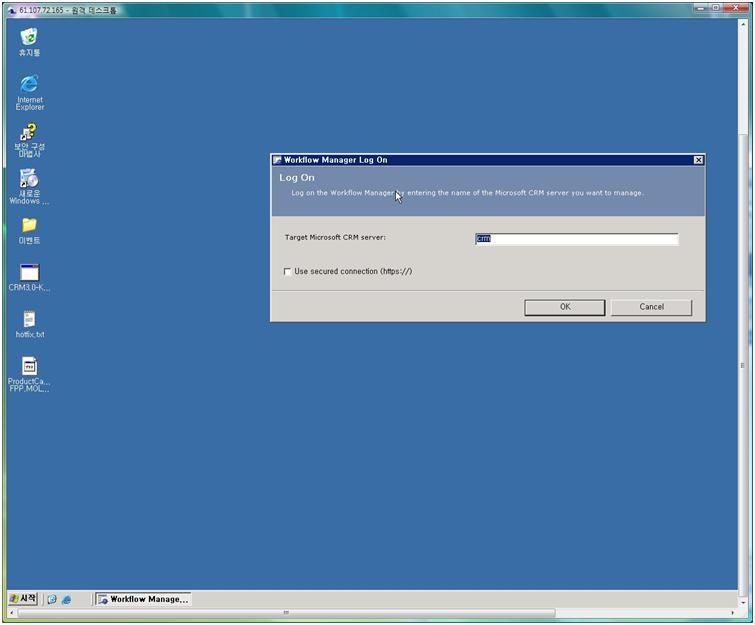Select the security configuration wizard desktop icon
Image resolution: width=755 pixels, height=625 pixels.
[x=29, y=140]
